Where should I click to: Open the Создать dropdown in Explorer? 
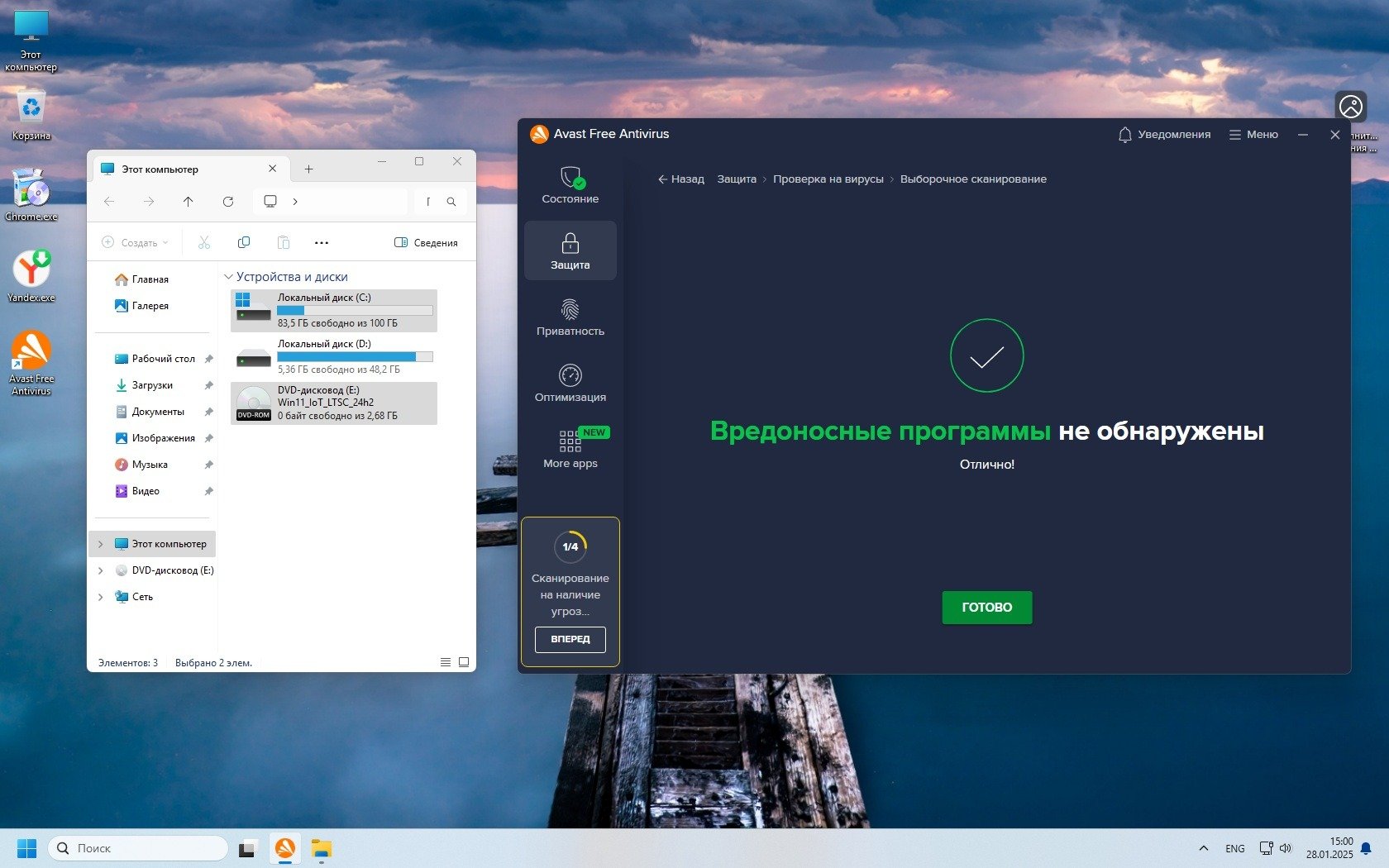tap(135, 242)
